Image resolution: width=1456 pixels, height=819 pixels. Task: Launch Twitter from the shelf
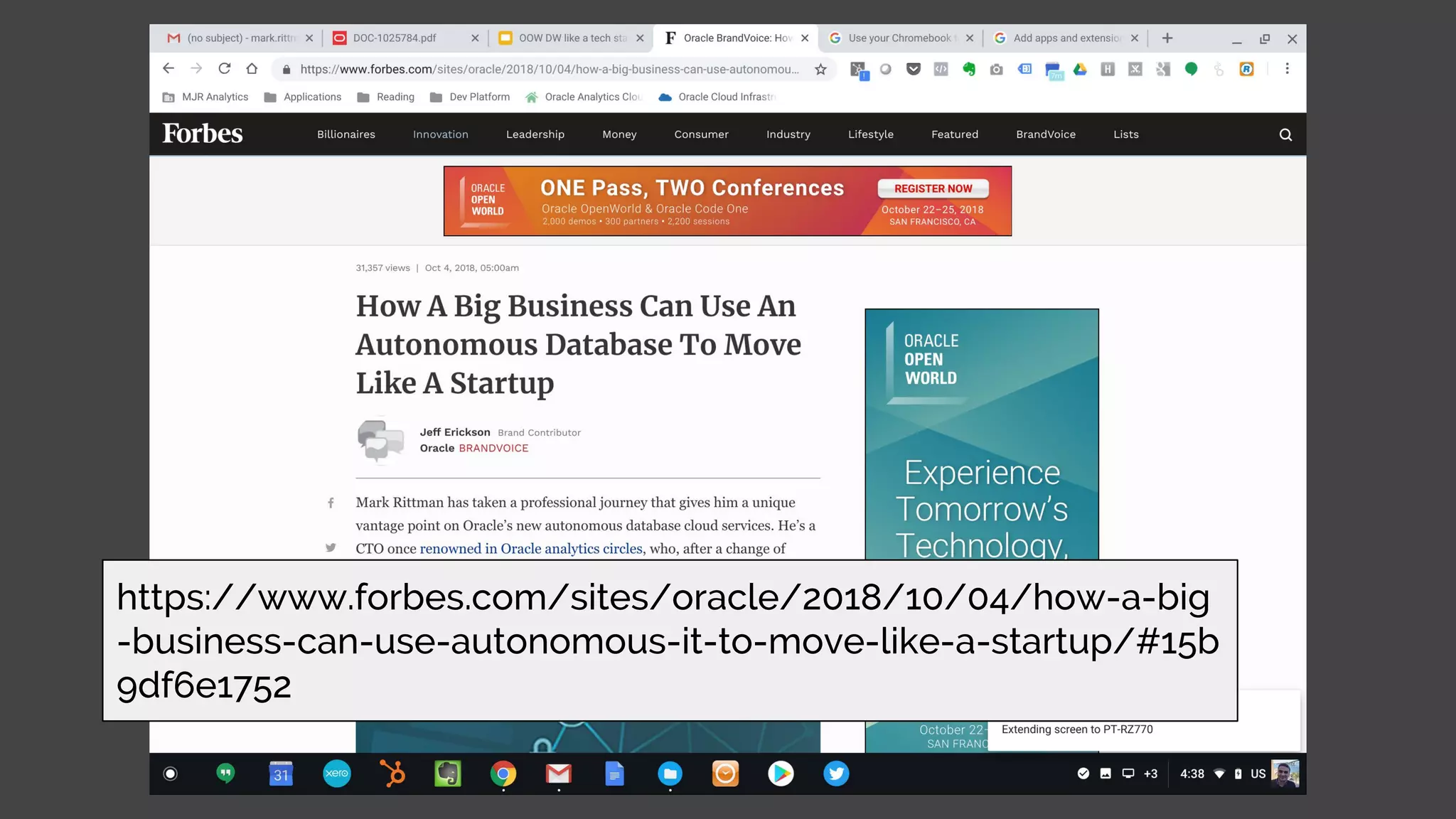pyautogui.click(x=836, y=773)
